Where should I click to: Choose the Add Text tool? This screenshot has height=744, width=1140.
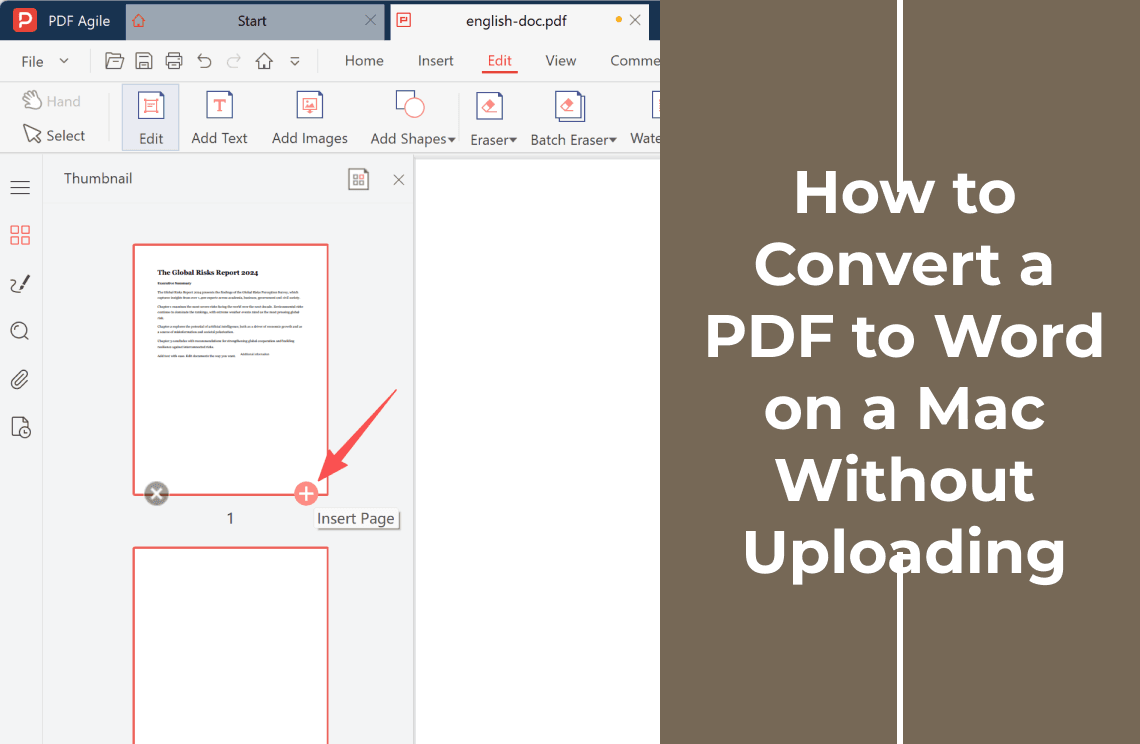pyautogui.click(x=219, y=118)
